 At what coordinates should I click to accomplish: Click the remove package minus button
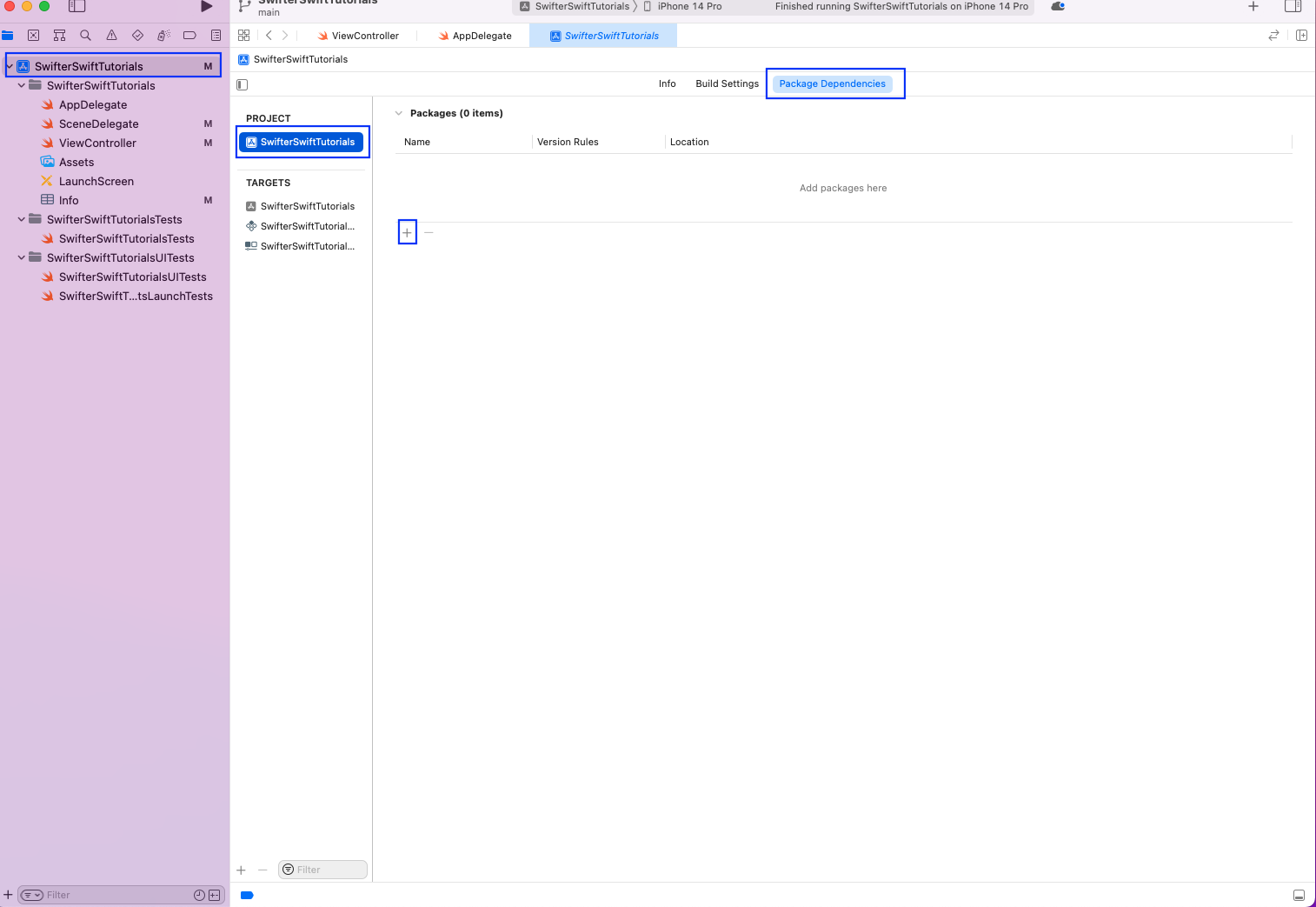(x=429, y=232)
